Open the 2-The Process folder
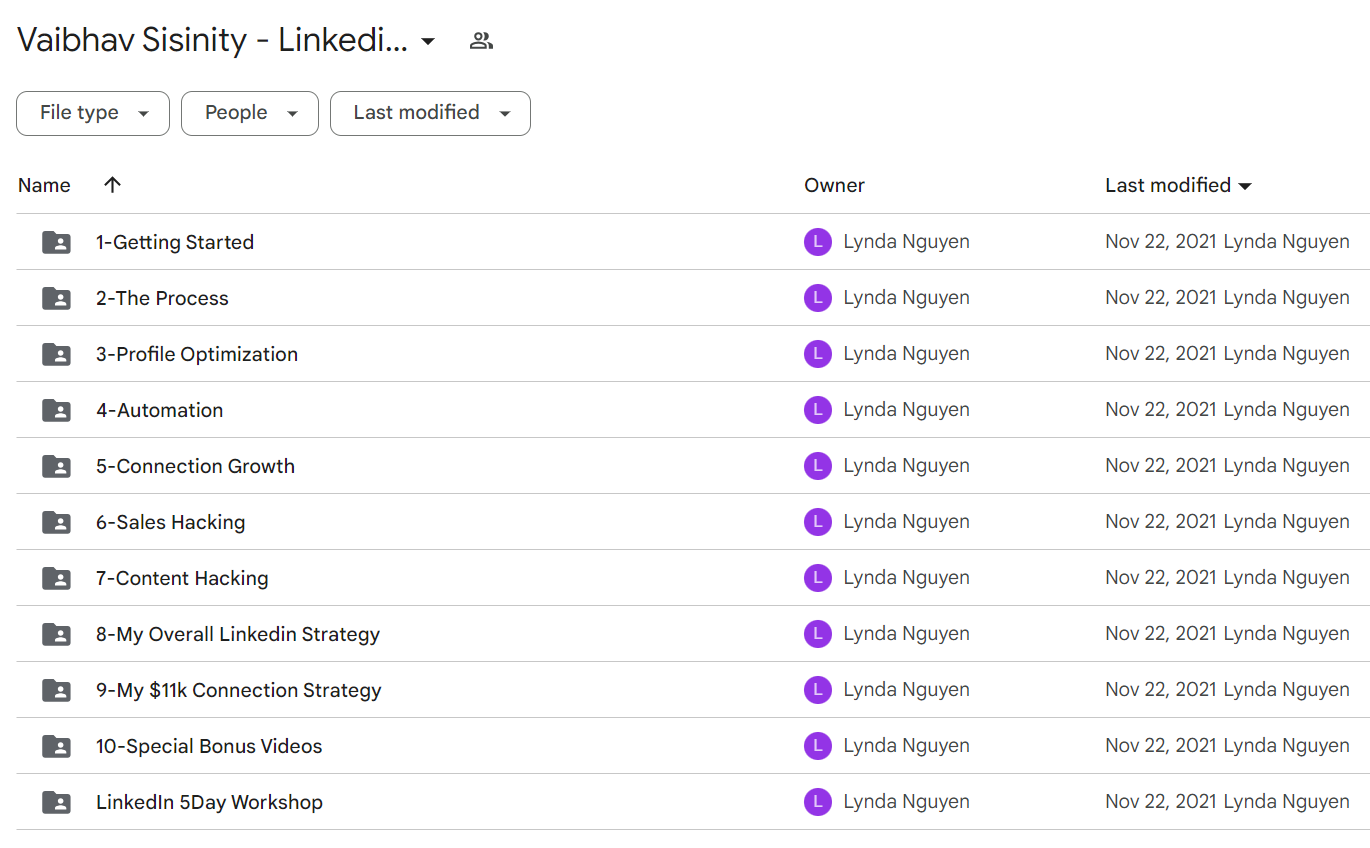Screen dimensions: 1370x848 click(x=162, y=298)
